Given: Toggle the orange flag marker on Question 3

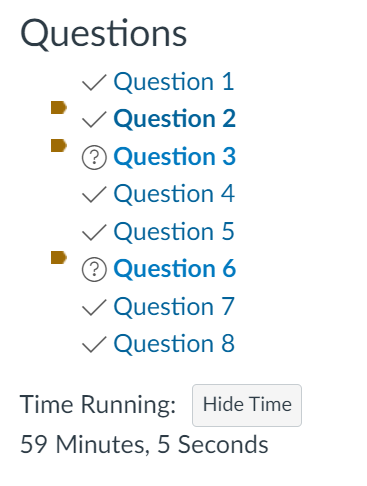Looking at the screenshot, I should point(59,145).
